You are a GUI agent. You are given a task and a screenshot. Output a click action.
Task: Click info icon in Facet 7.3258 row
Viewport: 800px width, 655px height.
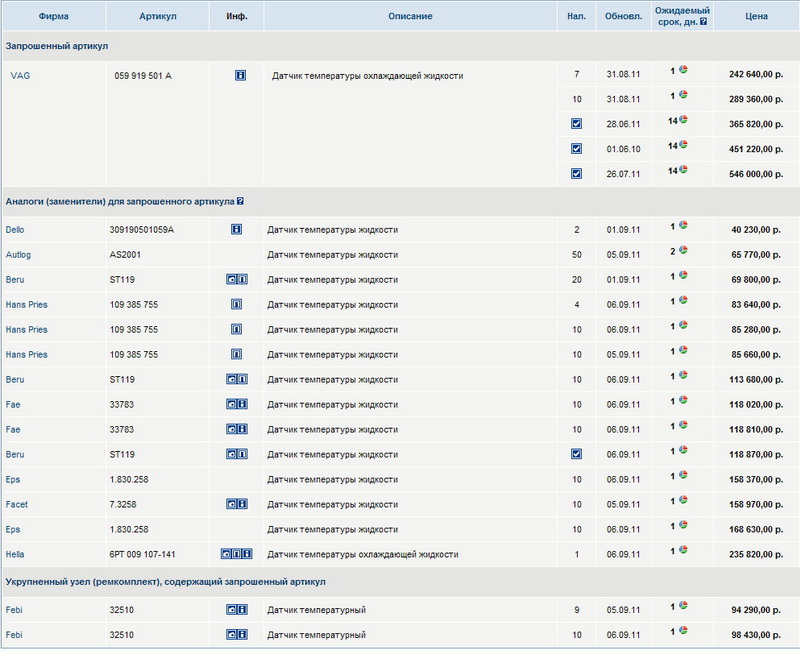click(x=242, y=505)
